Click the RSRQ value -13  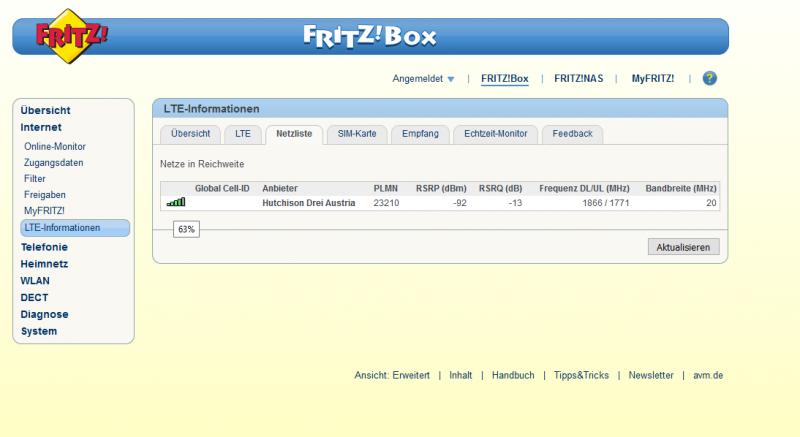tap(515, 203)
